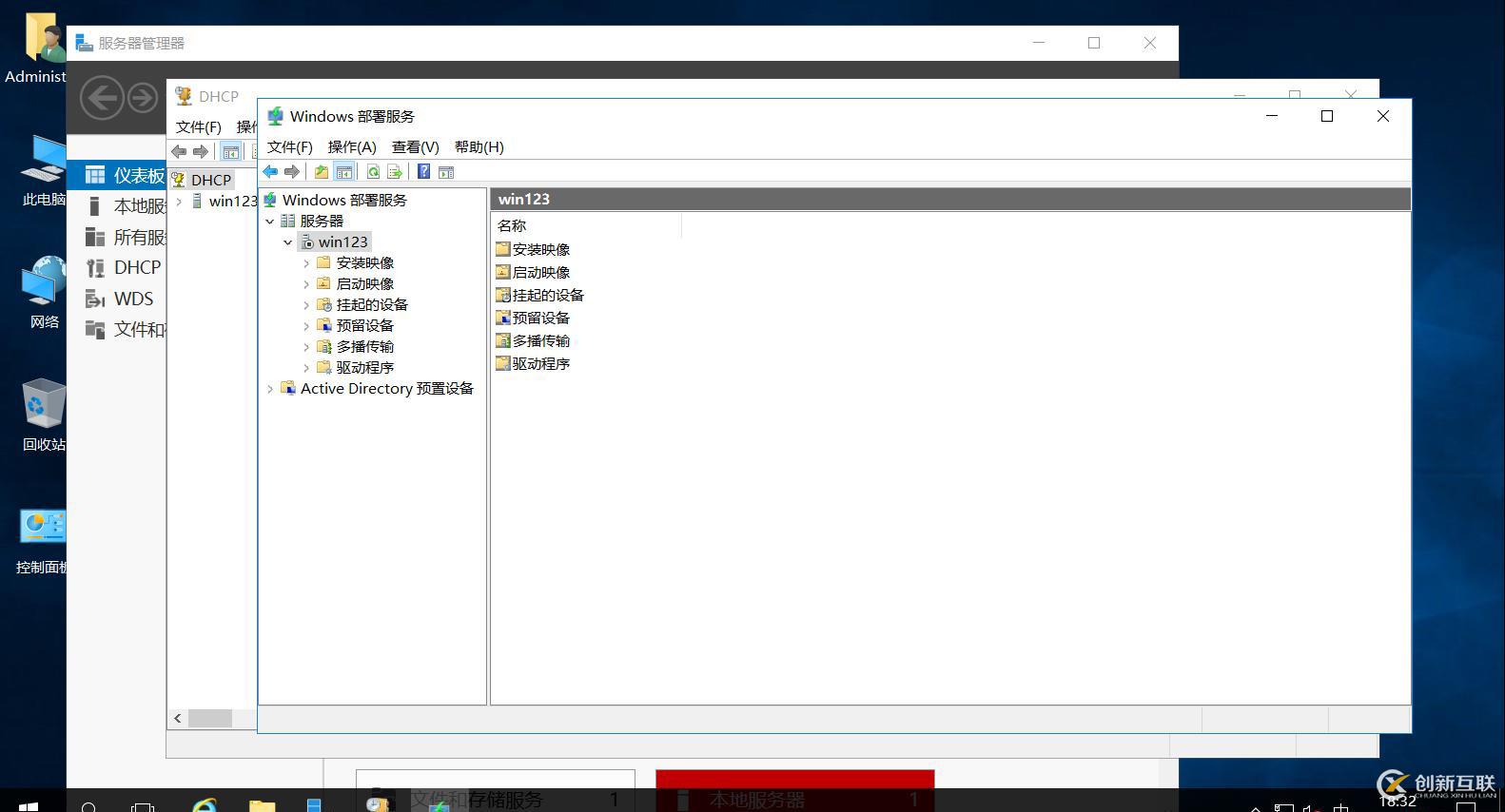The width and height of the screenshot is (1505, 812).
Task: Refresh the Windows 部署服务 view
Action: point(373,172)
